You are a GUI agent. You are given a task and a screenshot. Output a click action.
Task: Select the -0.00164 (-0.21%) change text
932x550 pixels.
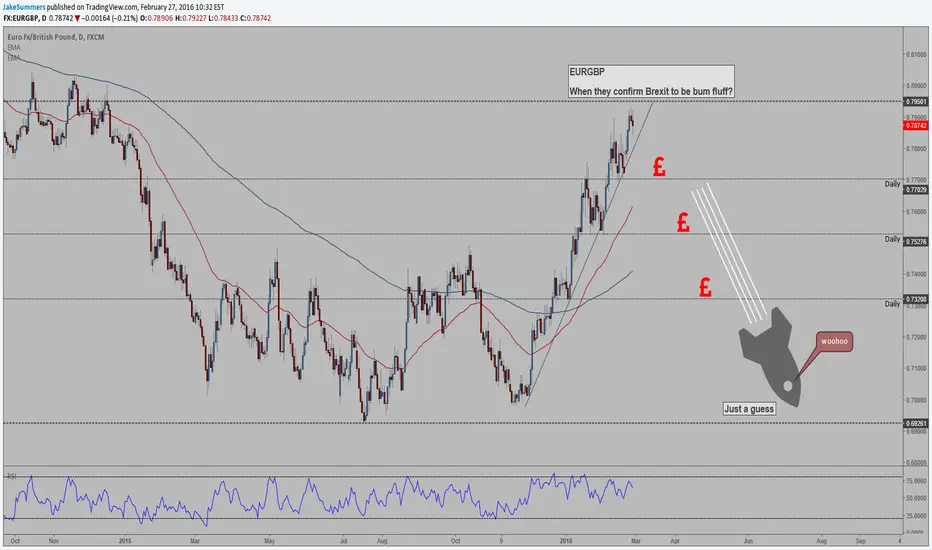click(111, 18)
